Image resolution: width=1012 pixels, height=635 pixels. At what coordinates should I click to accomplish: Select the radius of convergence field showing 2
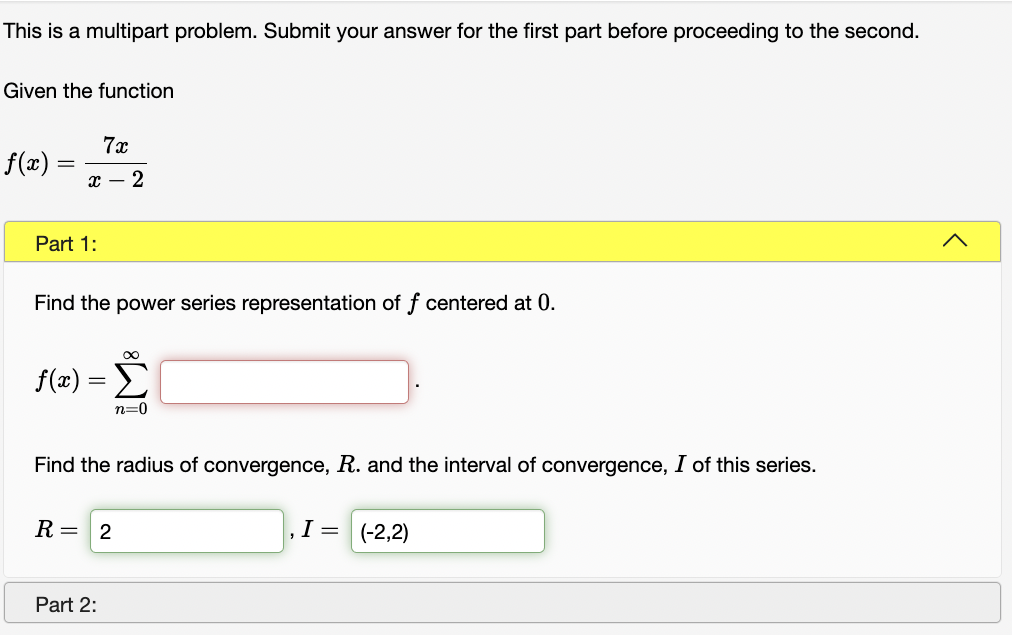(186, 530)
